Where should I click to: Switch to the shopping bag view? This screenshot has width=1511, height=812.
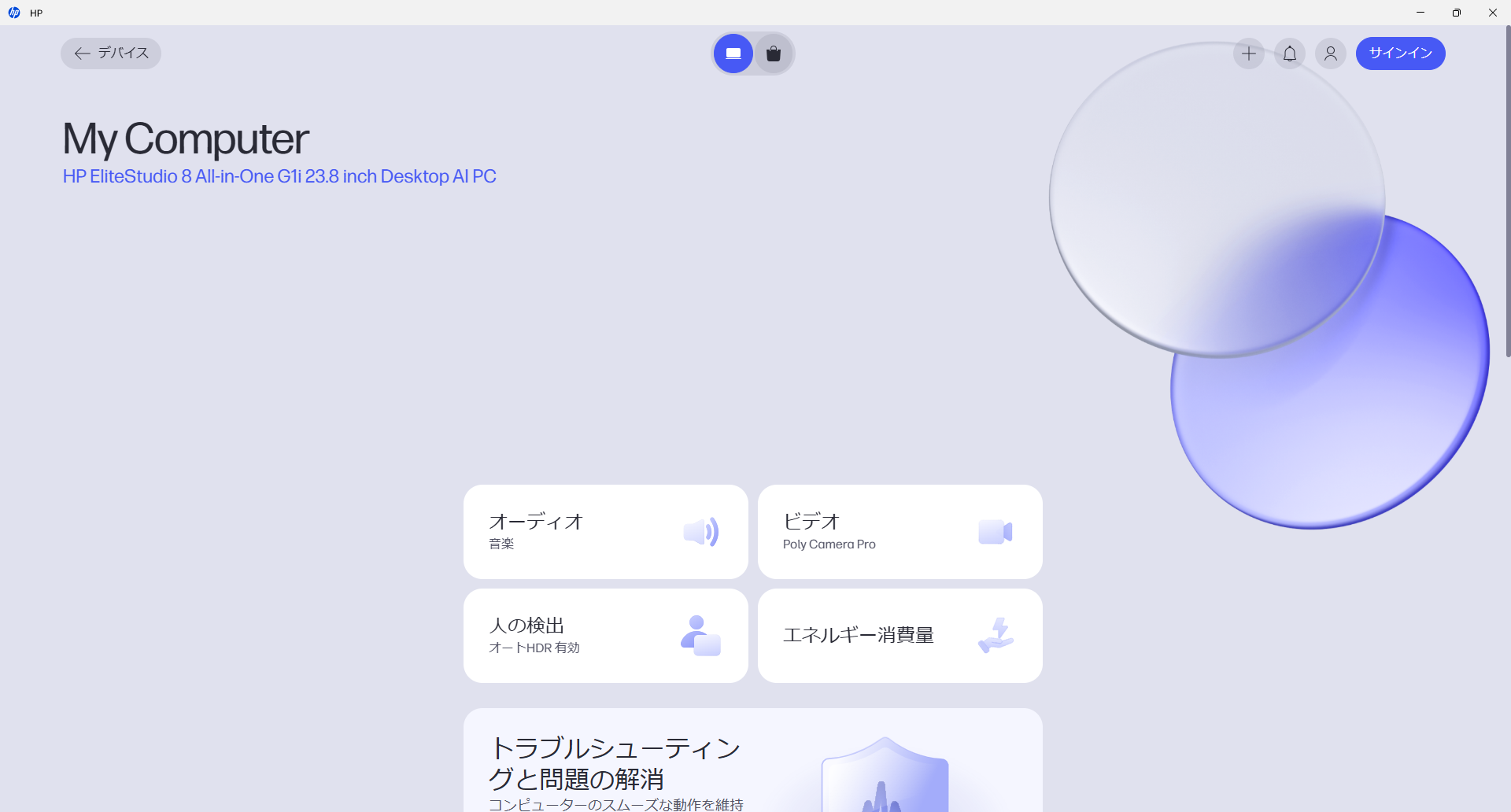click(x=774, y=54)
